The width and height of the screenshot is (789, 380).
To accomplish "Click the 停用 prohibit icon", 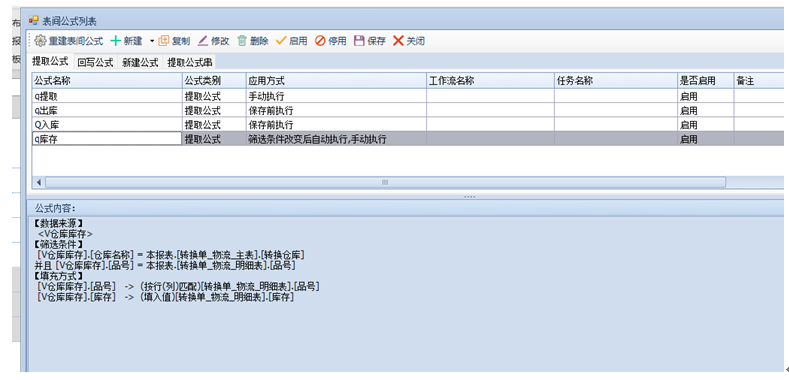I will pos(320,41).
